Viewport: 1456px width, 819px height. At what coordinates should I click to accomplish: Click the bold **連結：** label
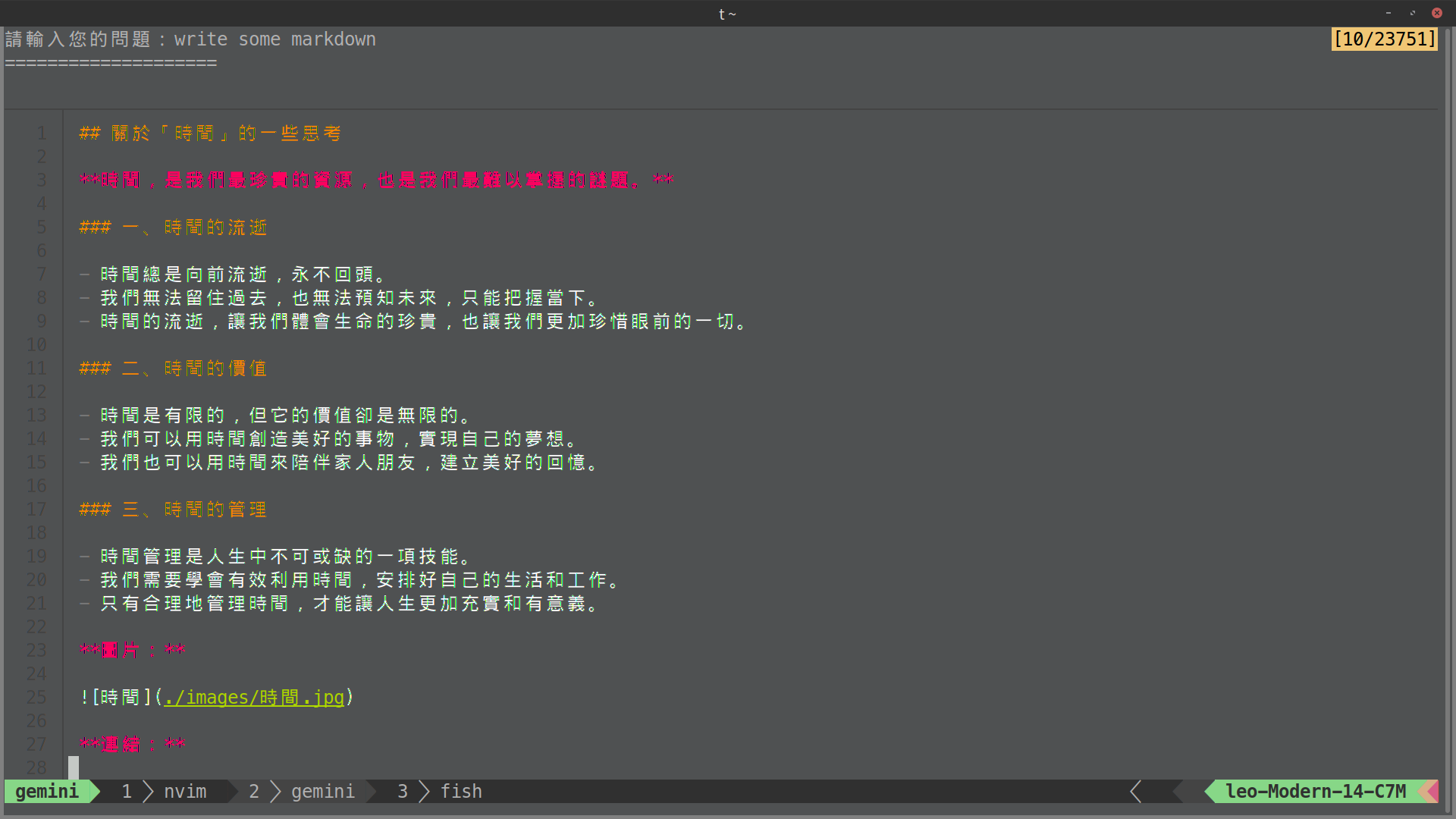[x=132, y=744]
